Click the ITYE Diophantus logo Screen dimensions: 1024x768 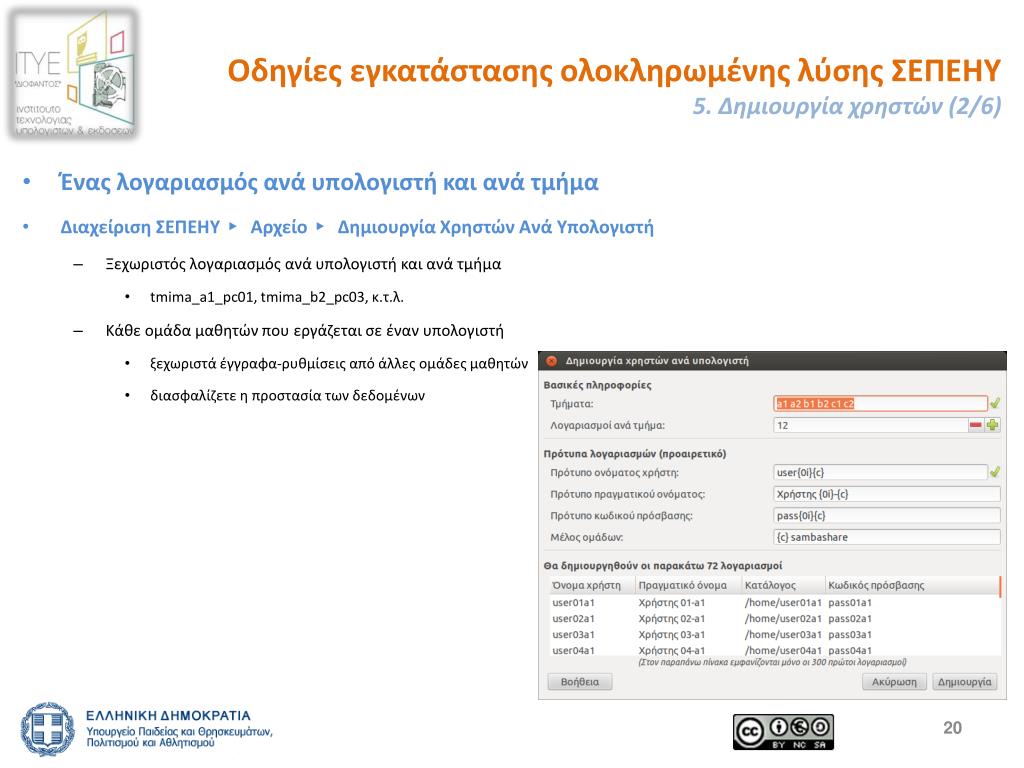click(x=73, y=73)
